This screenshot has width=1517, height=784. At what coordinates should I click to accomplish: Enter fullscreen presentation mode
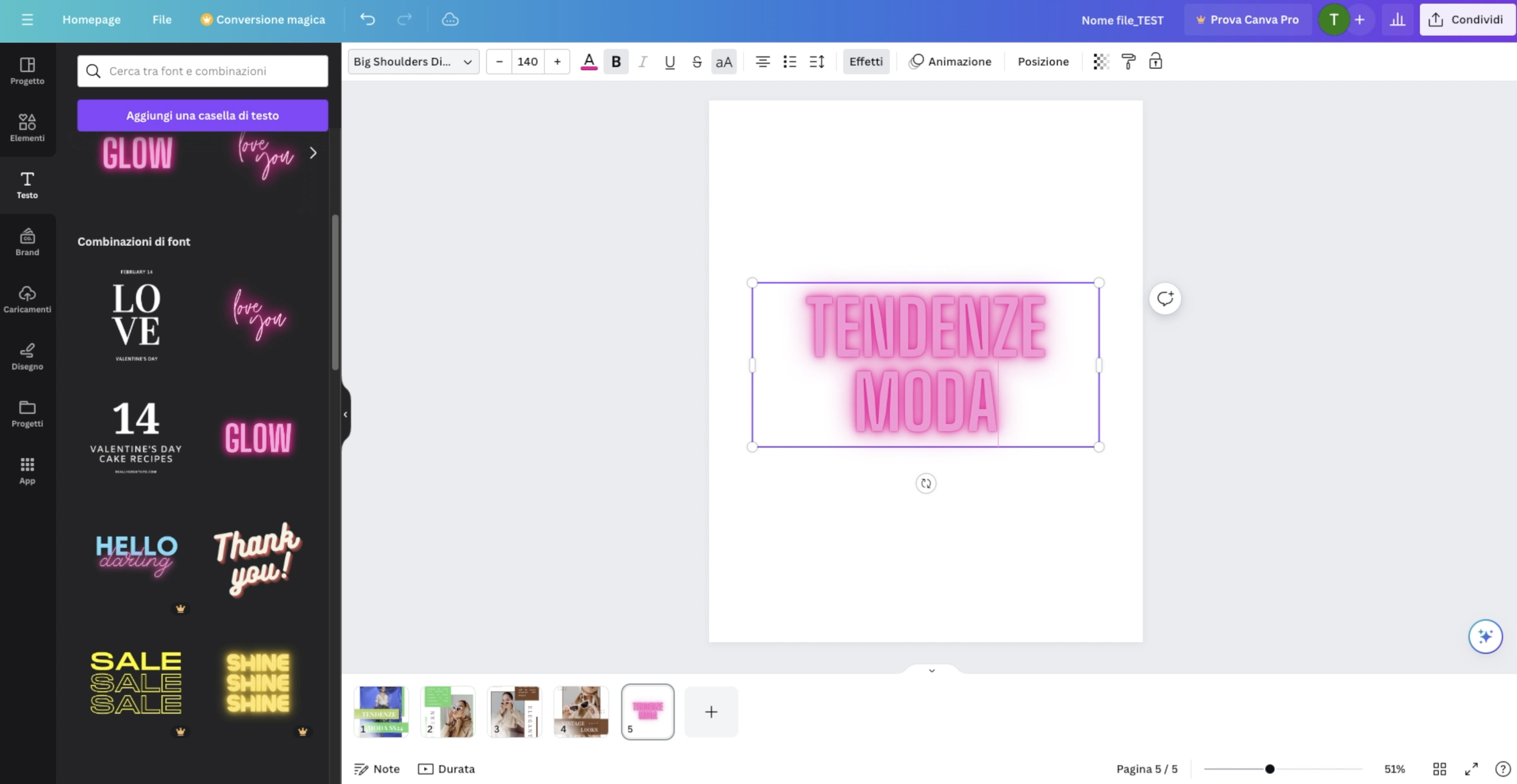pos(1471,769)
